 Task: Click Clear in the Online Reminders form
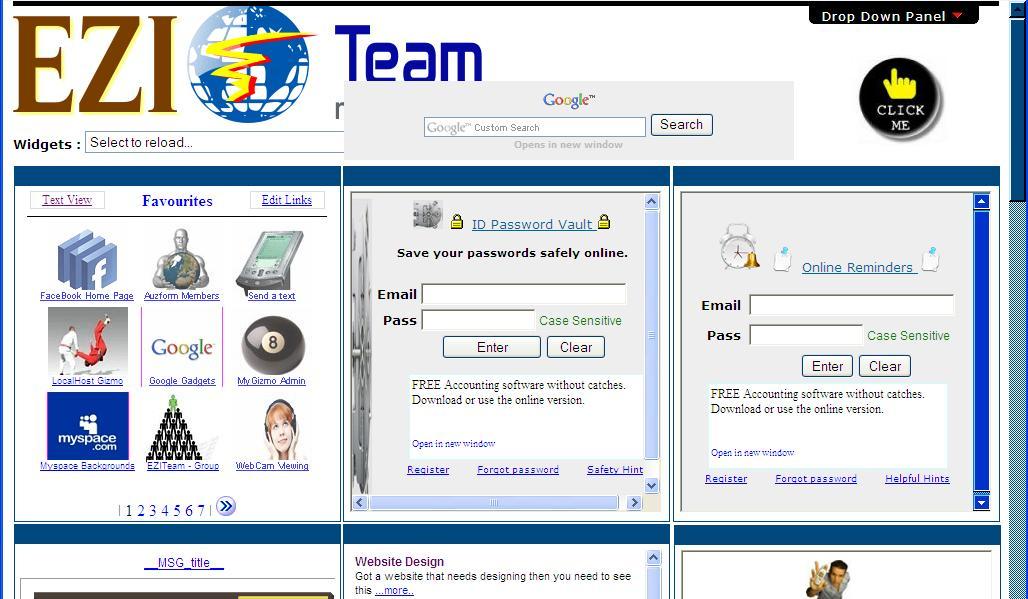(885, 366)
